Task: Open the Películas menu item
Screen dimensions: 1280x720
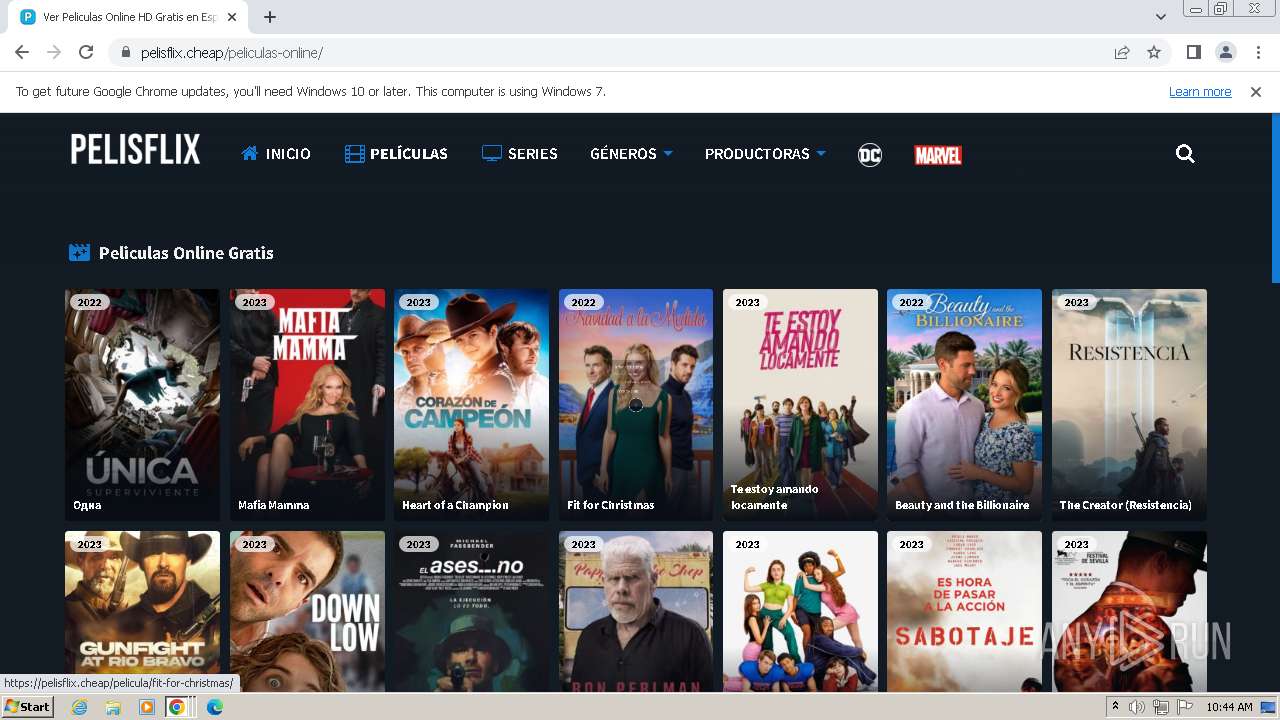Action: 396,154
